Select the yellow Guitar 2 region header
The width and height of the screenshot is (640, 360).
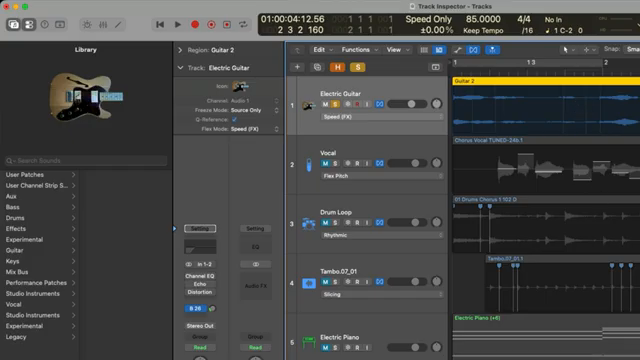click(x=546, y=81)
